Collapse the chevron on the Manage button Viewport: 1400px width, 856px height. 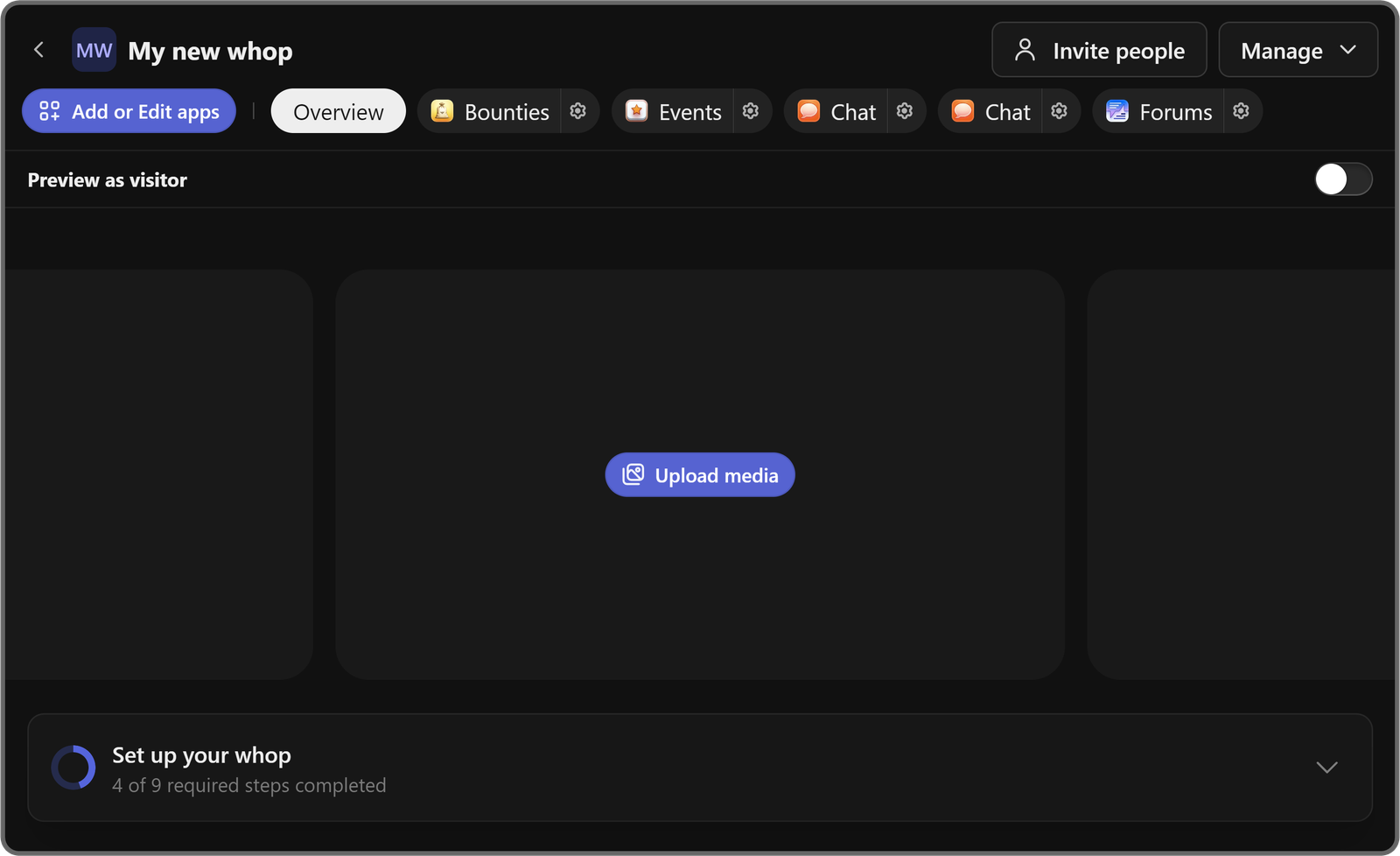coord(1348,50)
